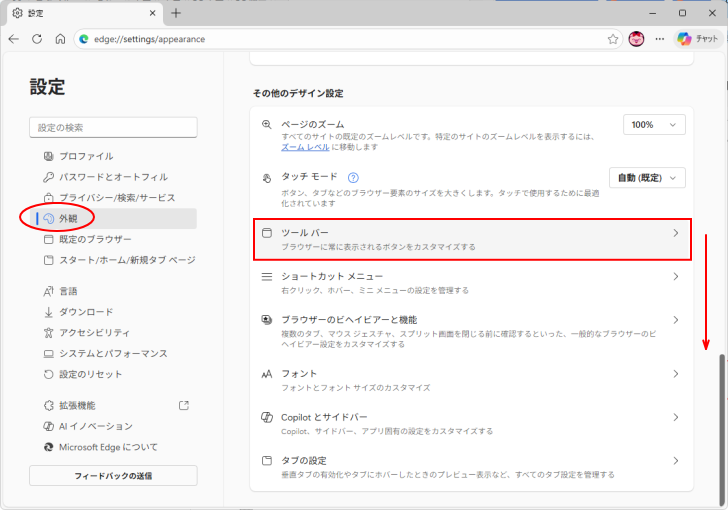728x510 pixels.
Task: Click the プロファイル sidebar icon
Action: click(x=48, y=156)
